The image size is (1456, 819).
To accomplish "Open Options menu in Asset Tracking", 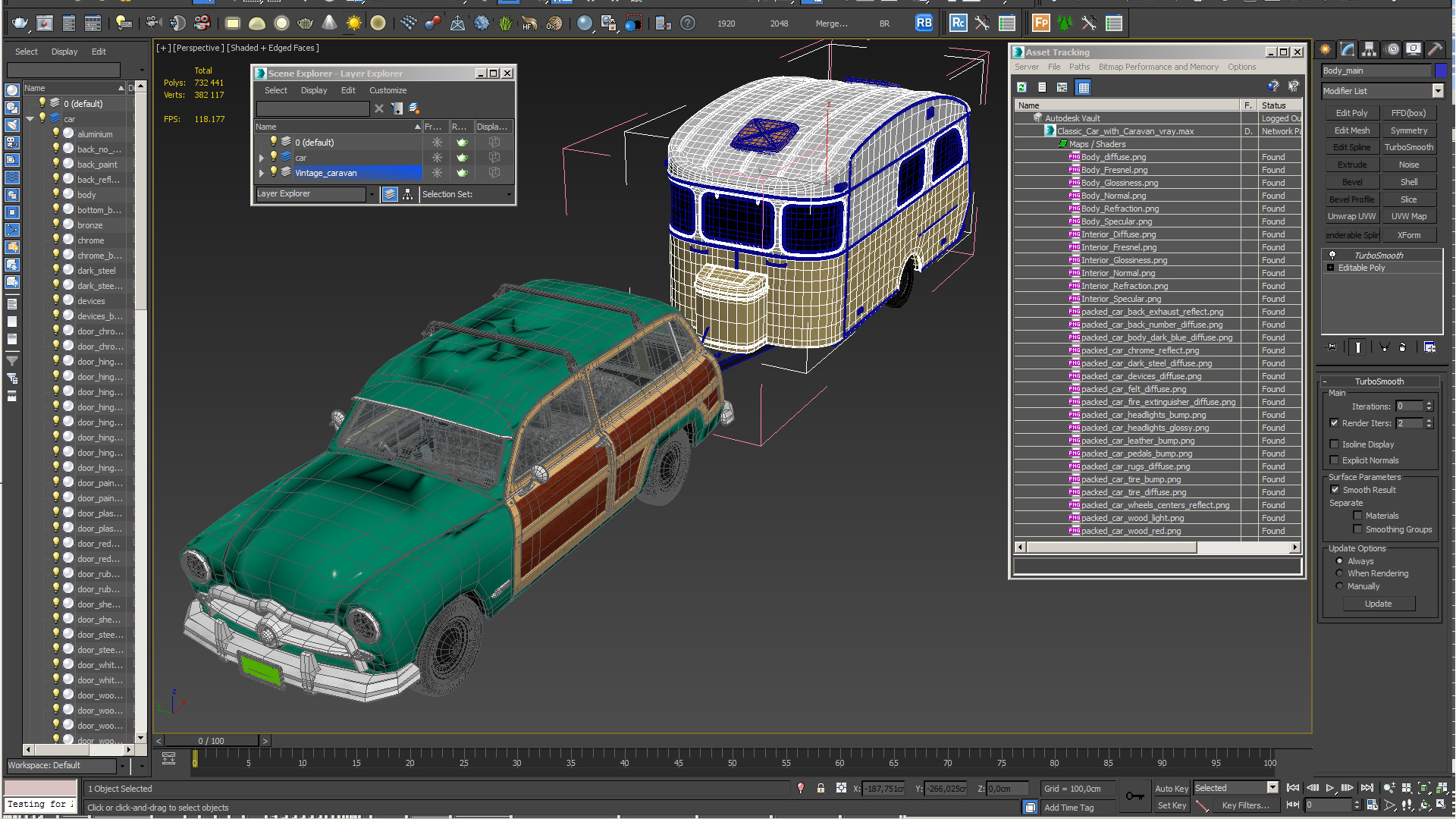I will pyautogui.click(x=1241, y=67).
